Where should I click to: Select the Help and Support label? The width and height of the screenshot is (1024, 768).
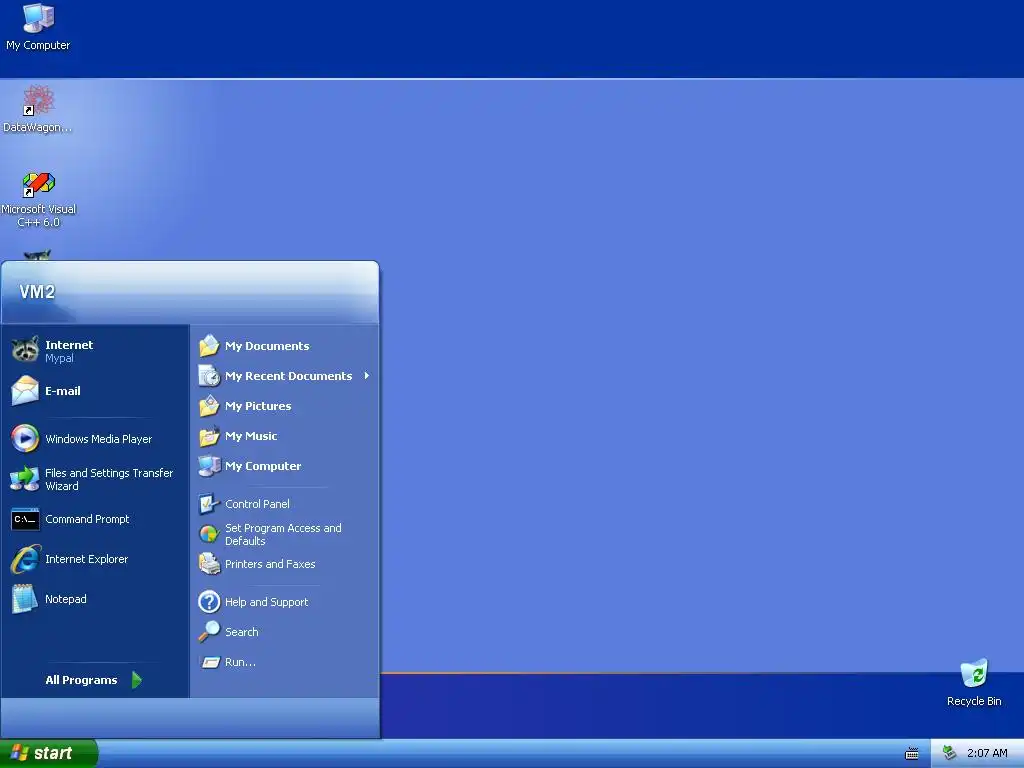click(x=266, y=601)
